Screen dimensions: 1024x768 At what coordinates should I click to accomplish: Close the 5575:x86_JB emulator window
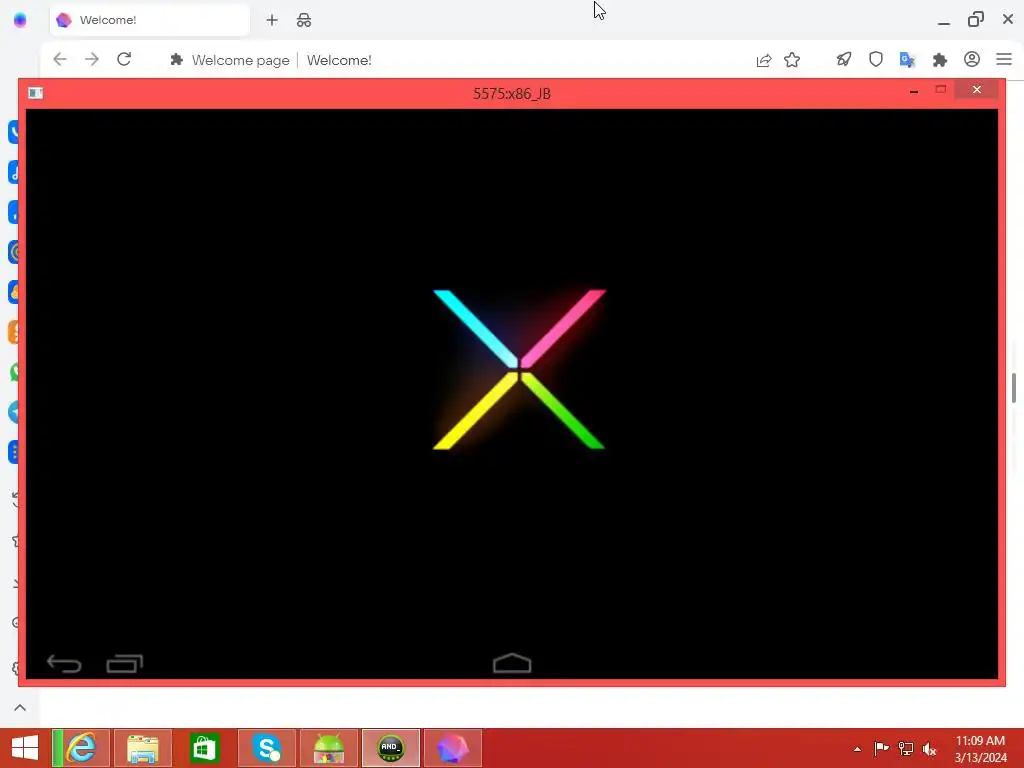point(976,89)
